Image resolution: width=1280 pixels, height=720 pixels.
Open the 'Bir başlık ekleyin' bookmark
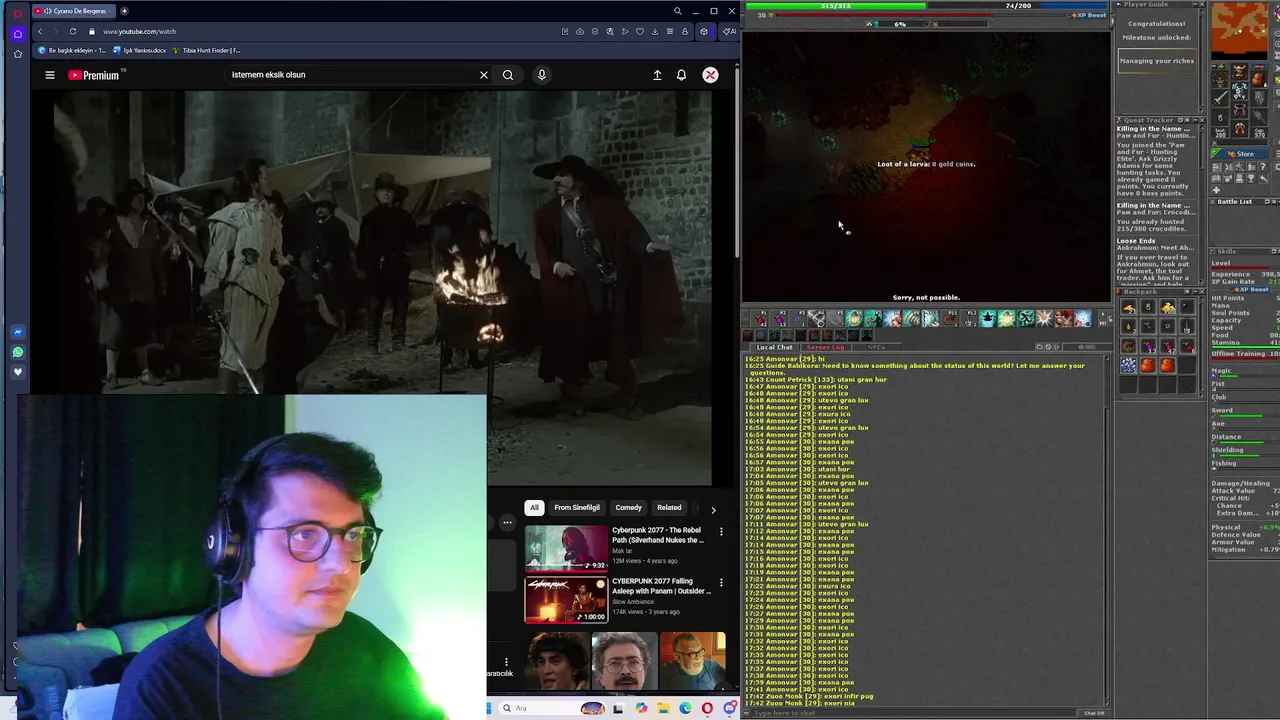click(72, 50)
